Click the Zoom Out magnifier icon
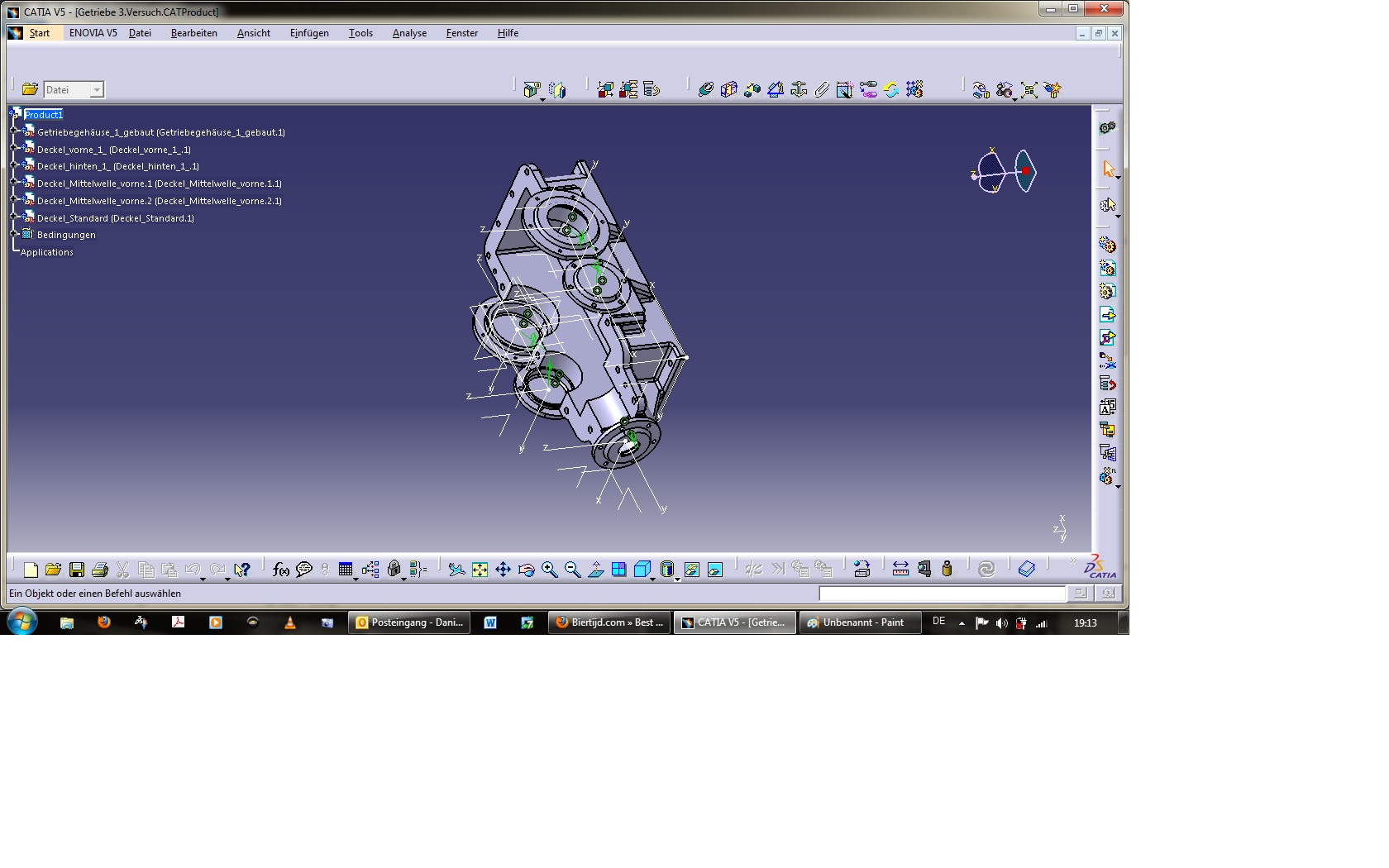The height and width of the screenshot is (868, 1389). [573, 570]
